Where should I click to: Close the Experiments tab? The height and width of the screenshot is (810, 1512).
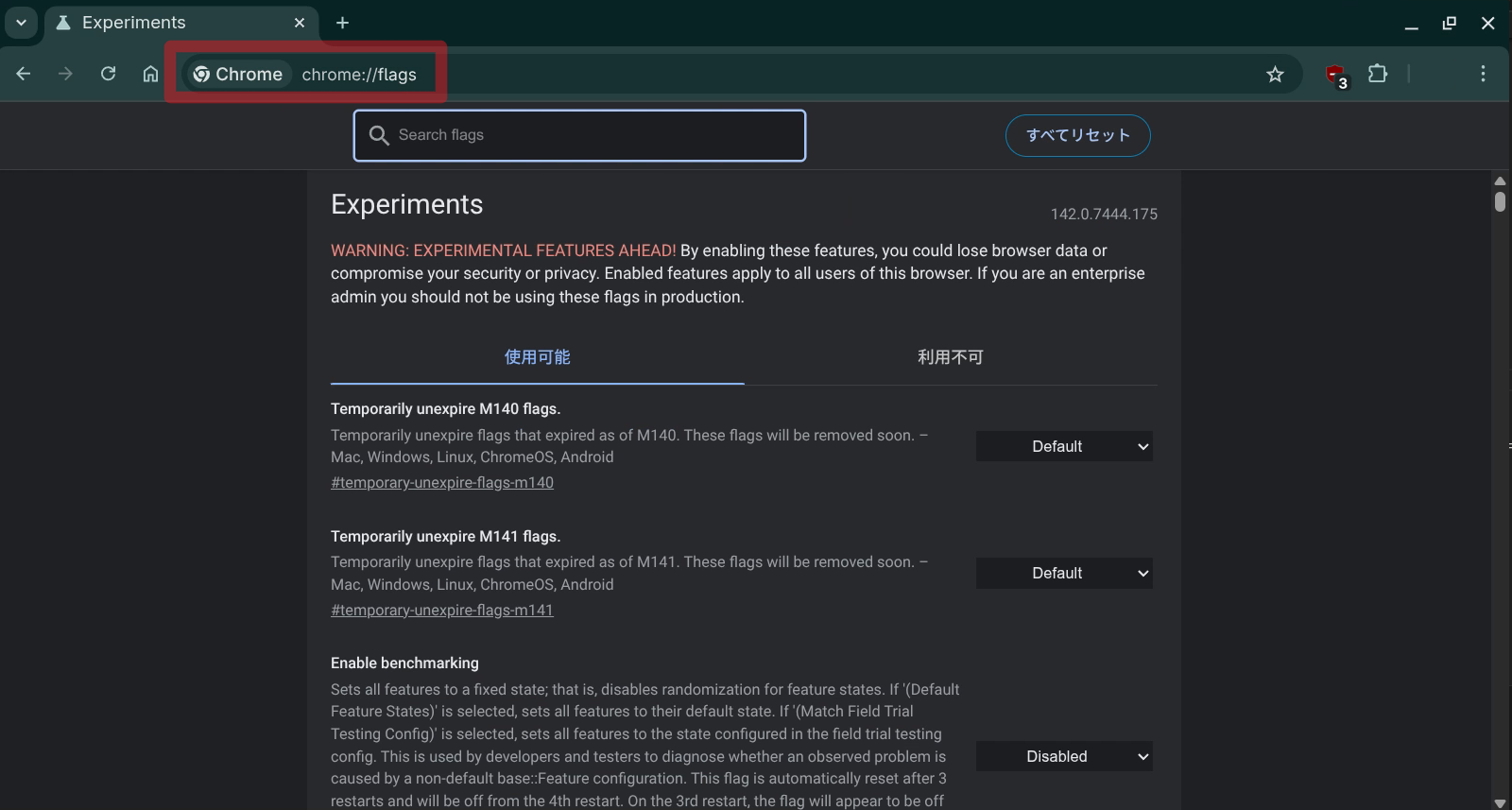(x=300, y=23)
